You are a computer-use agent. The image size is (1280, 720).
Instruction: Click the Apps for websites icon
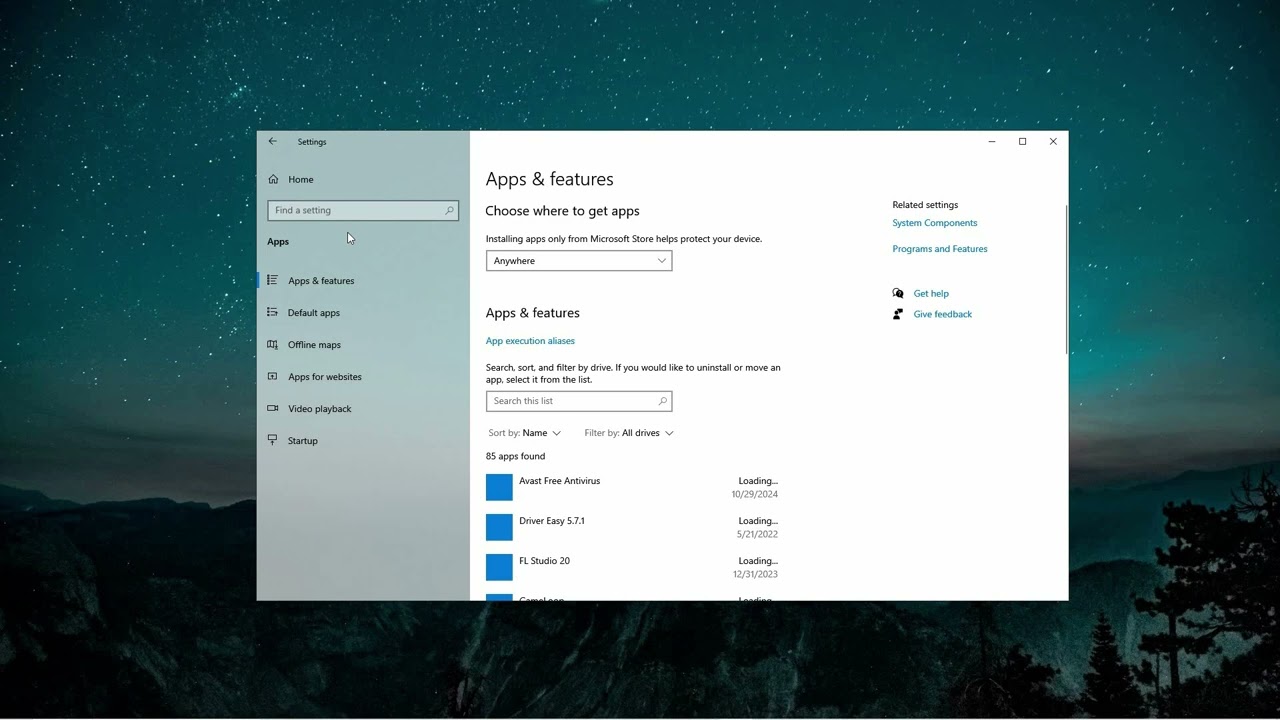pyautogui.click(x=272, y=376)
